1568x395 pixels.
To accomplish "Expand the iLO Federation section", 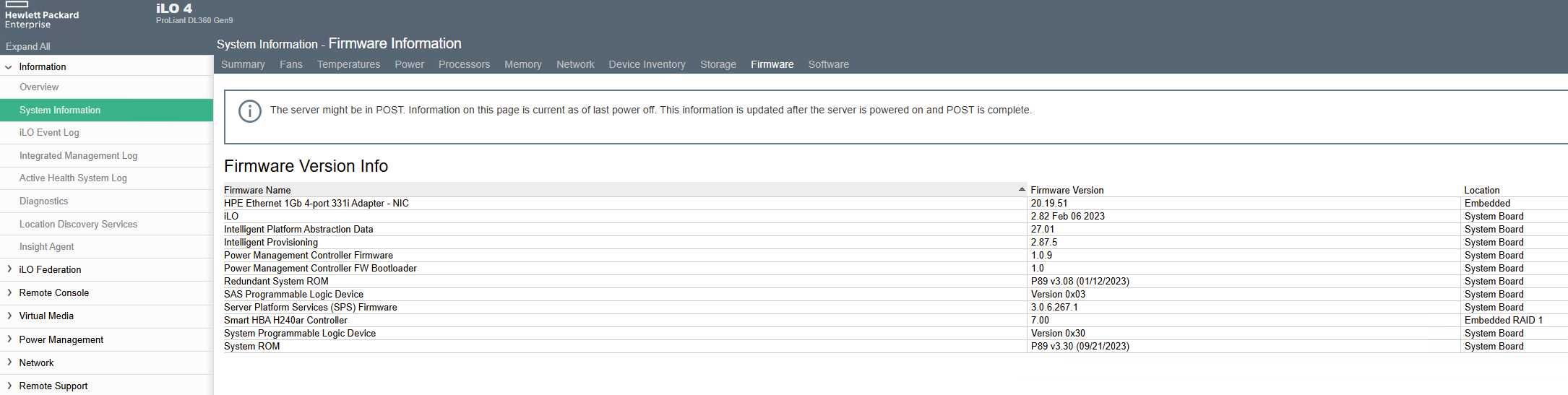I will [9, 269].
